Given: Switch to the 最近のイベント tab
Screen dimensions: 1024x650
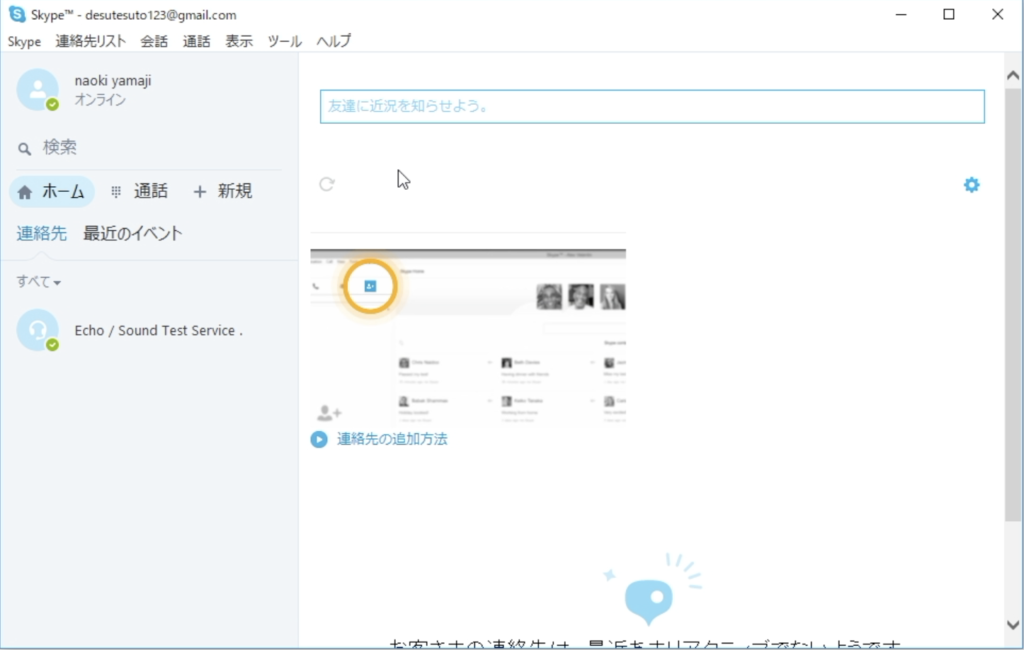Looking at the screenshot, I should coord(133,233).
